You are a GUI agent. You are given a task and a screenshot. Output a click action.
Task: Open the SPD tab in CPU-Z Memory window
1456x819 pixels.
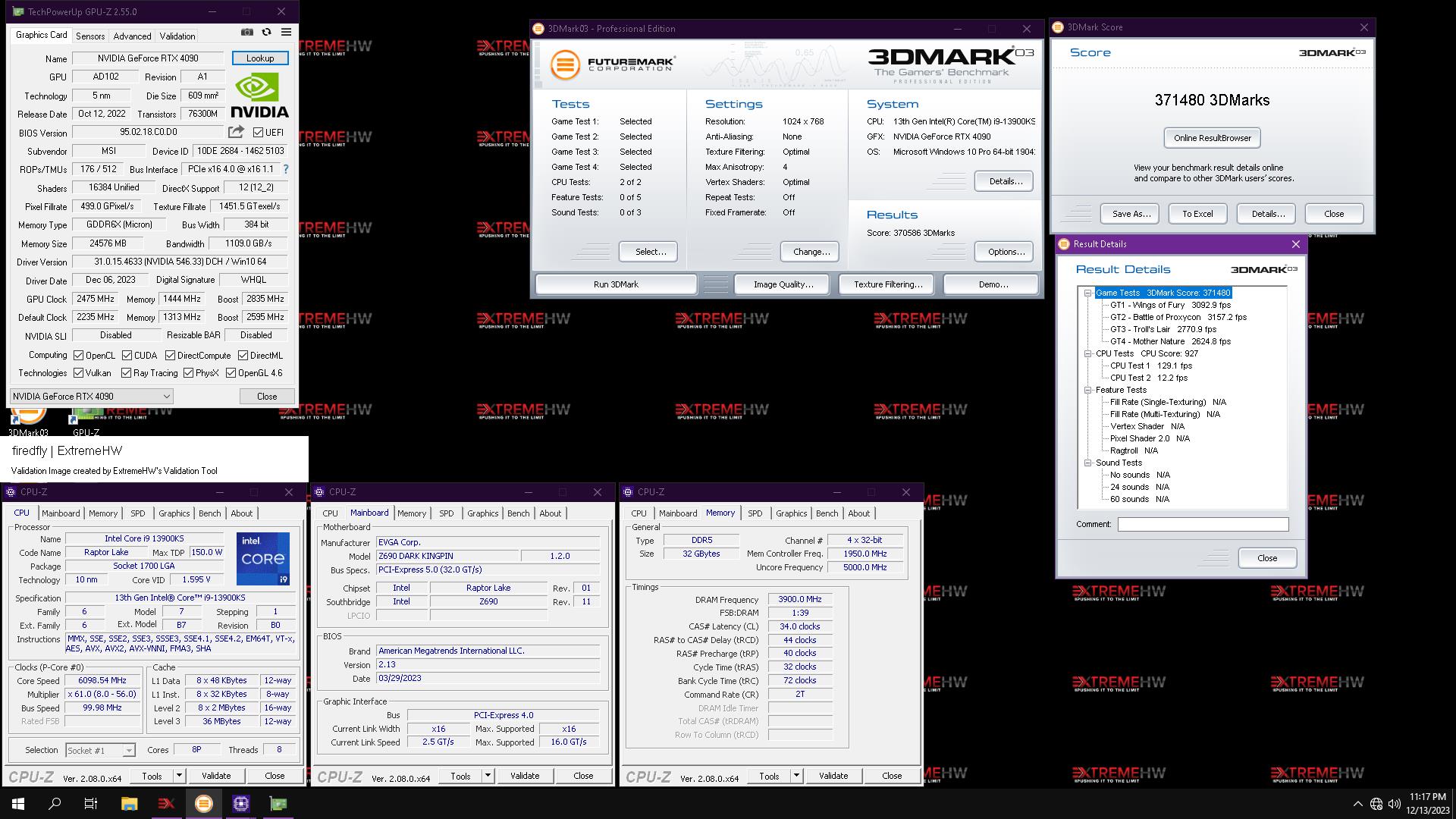(x=755, y=513)
